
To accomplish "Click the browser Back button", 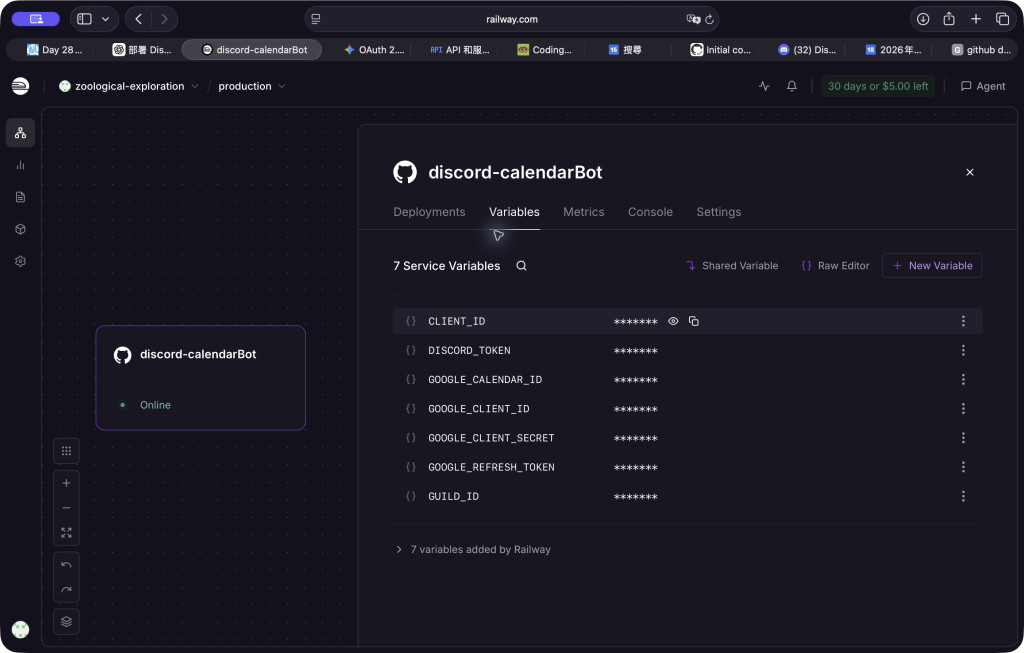I will 138,20.
